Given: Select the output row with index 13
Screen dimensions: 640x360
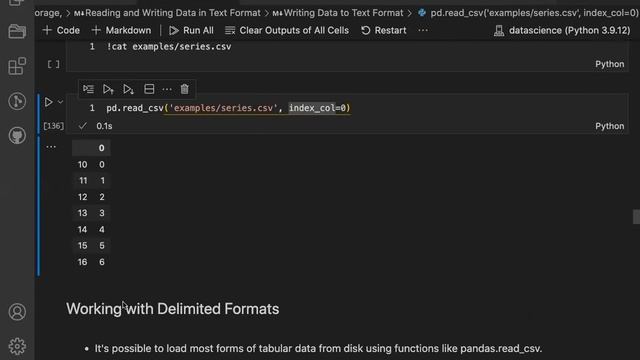Looking at the screenshot, I should coord(91,213).
